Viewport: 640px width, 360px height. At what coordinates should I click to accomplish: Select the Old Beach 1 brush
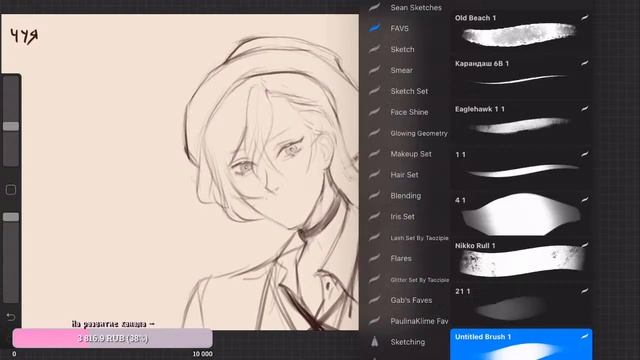click(x=521, y=31)
